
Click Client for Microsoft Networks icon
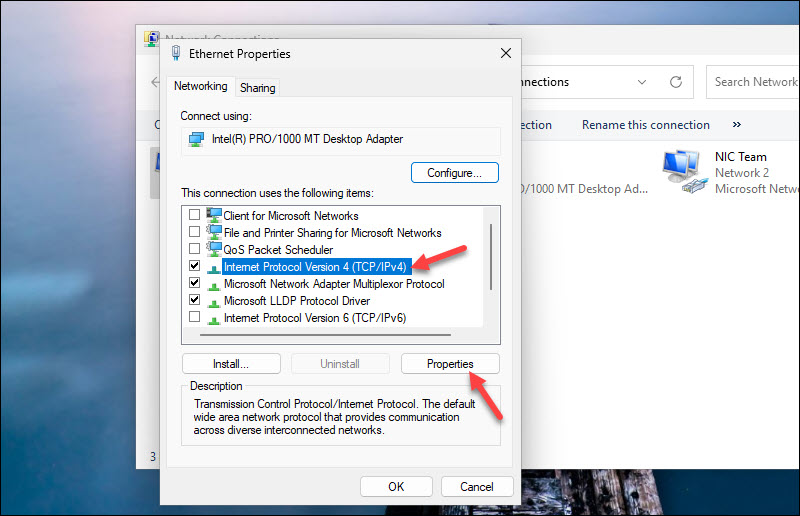coord(214,215)
